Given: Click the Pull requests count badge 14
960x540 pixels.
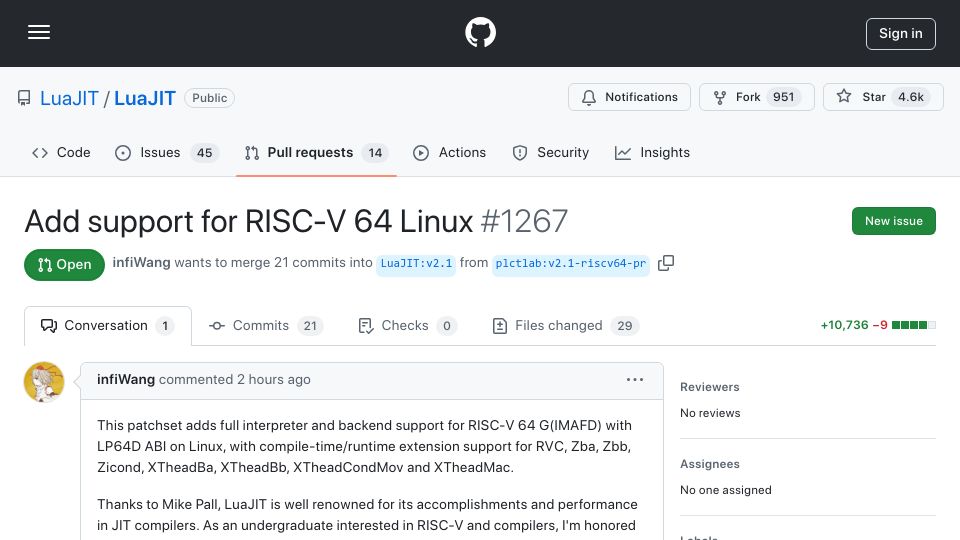Looking at the screenshot, I should click(x=375, y=152).
